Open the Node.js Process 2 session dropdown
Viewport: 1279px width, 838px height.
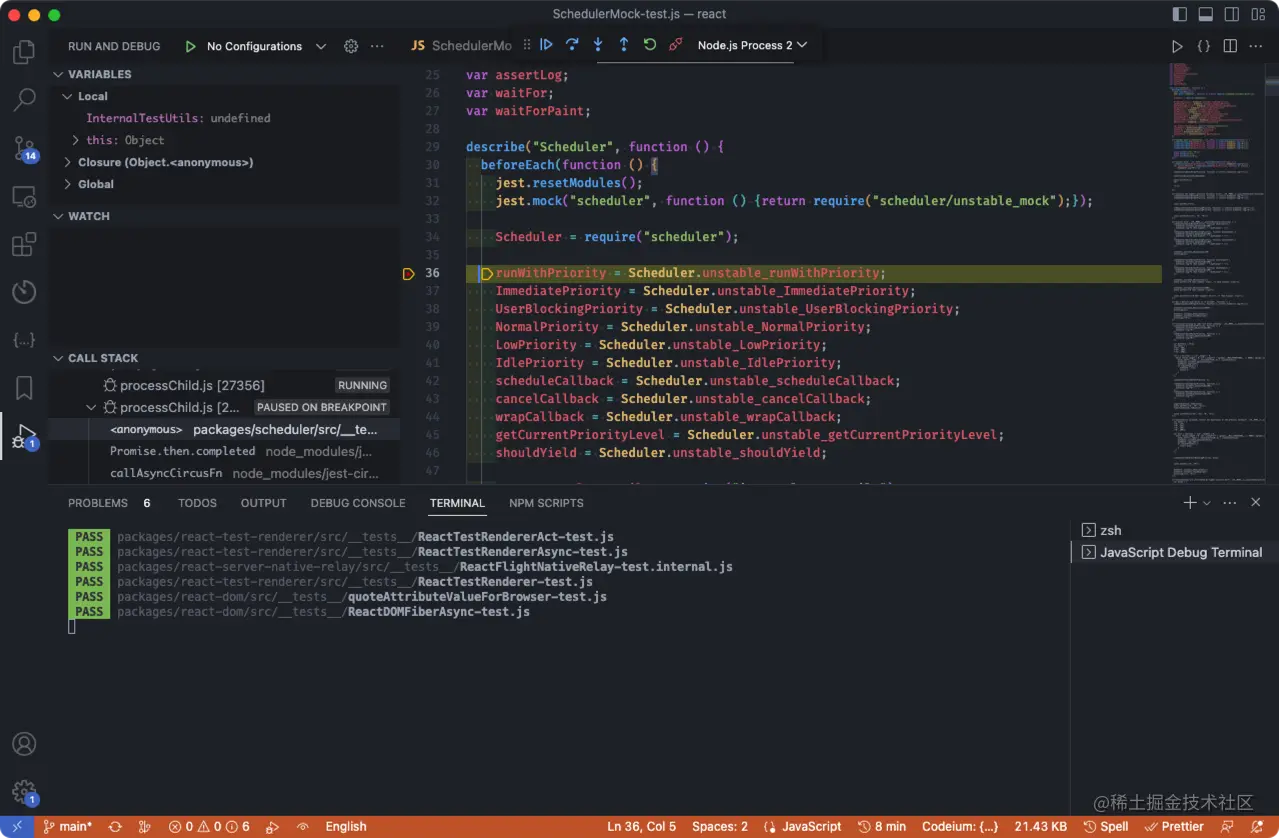[x=752, y=45]
